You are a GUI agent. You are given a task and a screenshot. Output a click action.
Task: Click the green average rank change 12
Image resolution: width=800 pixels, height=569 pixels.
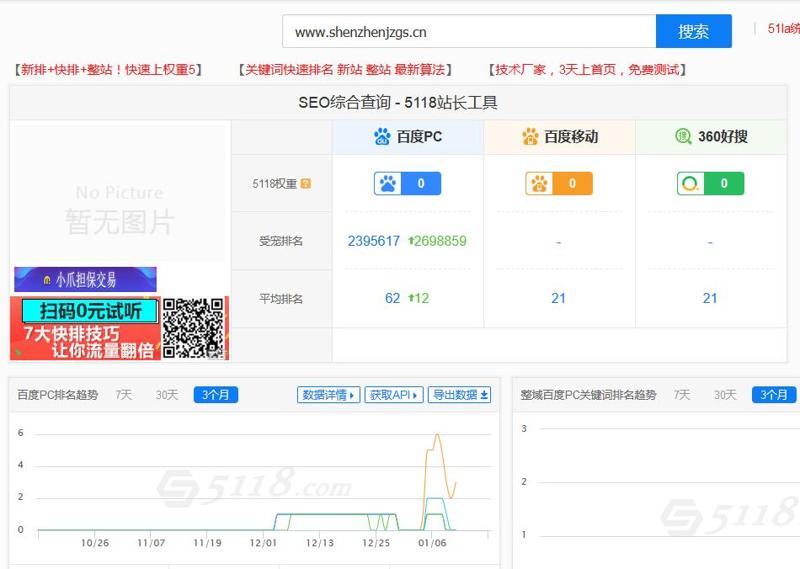coord(418,298)
